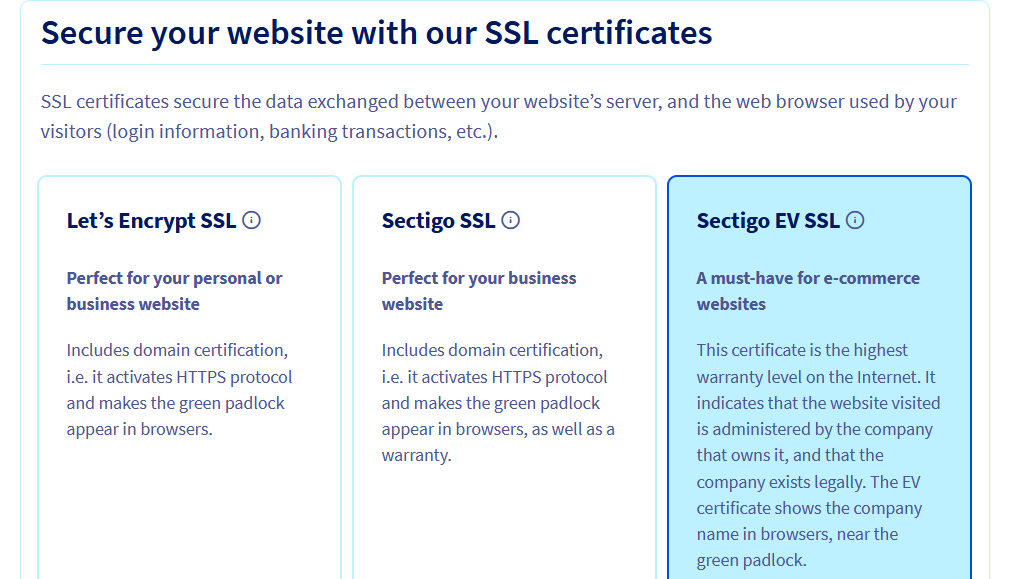Click the Let's Encrypt domain certification description text

click(178, 389)
